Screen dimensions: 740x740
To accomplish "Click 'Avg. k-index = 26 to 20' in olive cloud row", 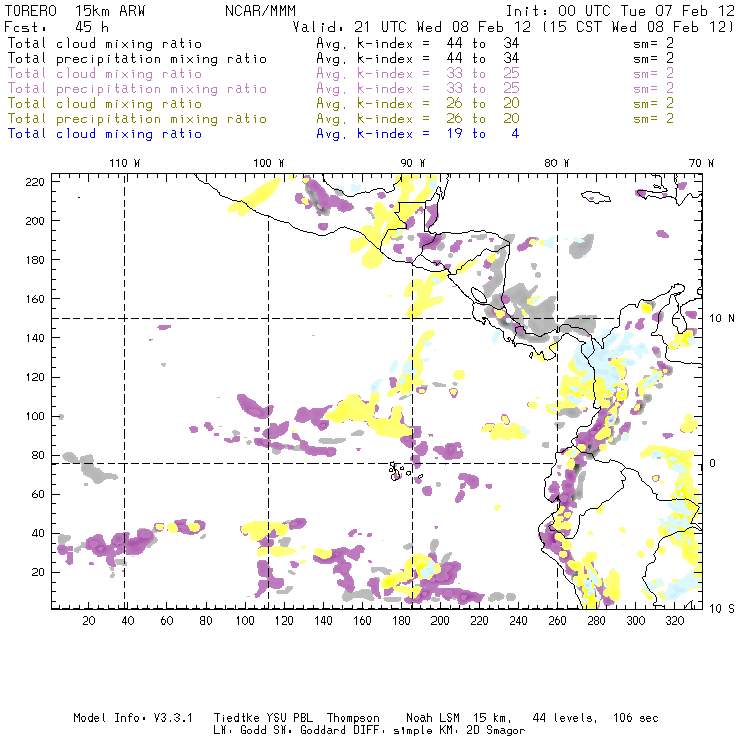I will coord(418,103).
